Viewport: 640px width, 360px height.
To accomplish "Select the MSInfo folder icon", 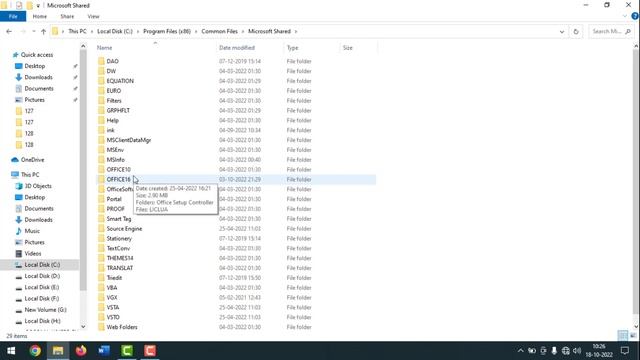I will click(x=101, y=160).
